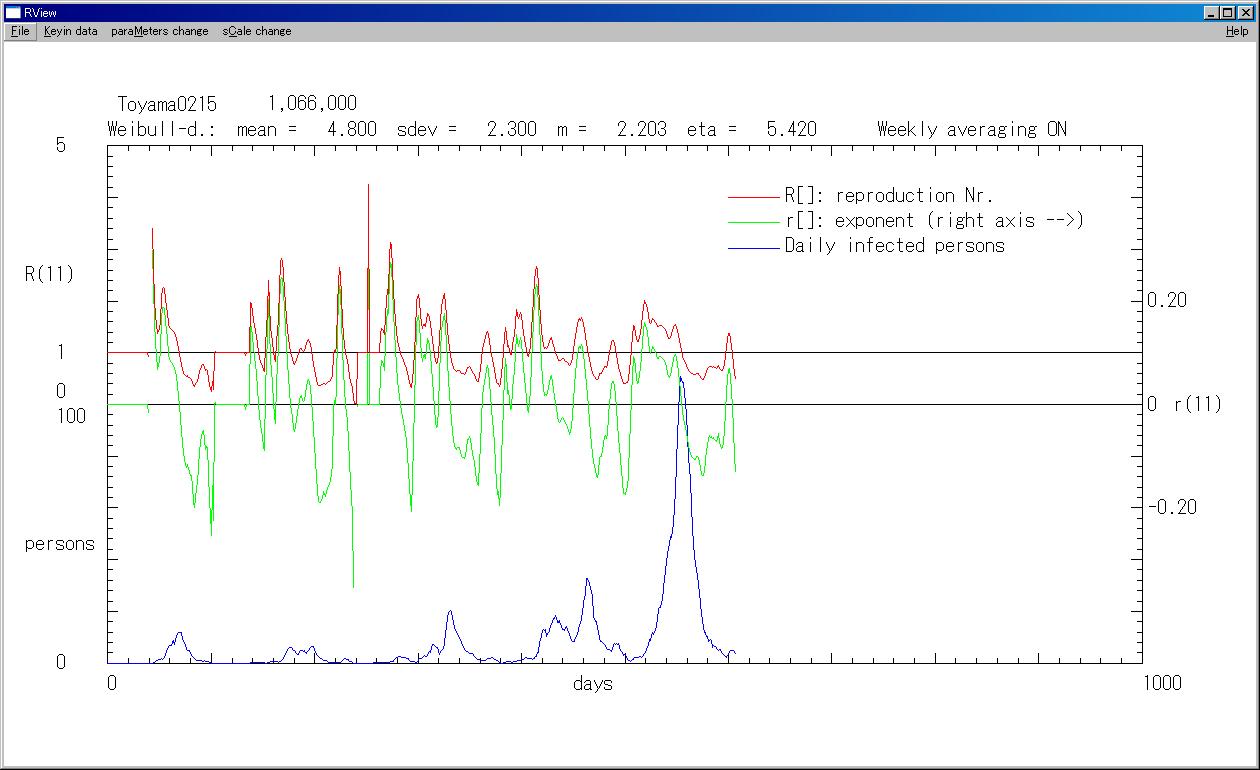1260x770 pixels.
Task: Click the 'r[]: exponent (right axis -->)' label
Action: pyautogui.click(x=934, y=221)
